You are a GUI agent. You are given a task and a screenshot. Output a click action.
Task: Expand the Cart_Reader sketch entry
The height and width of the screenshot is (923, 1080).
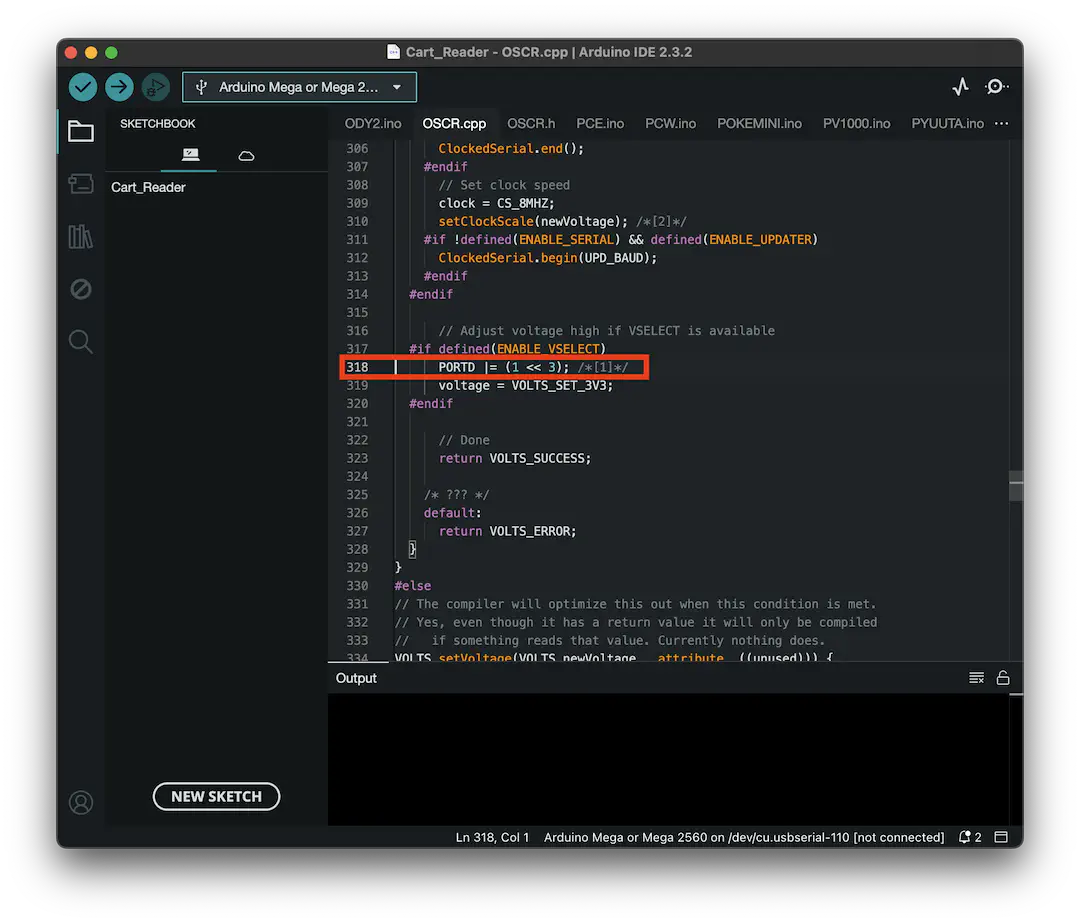coord(147,187)
